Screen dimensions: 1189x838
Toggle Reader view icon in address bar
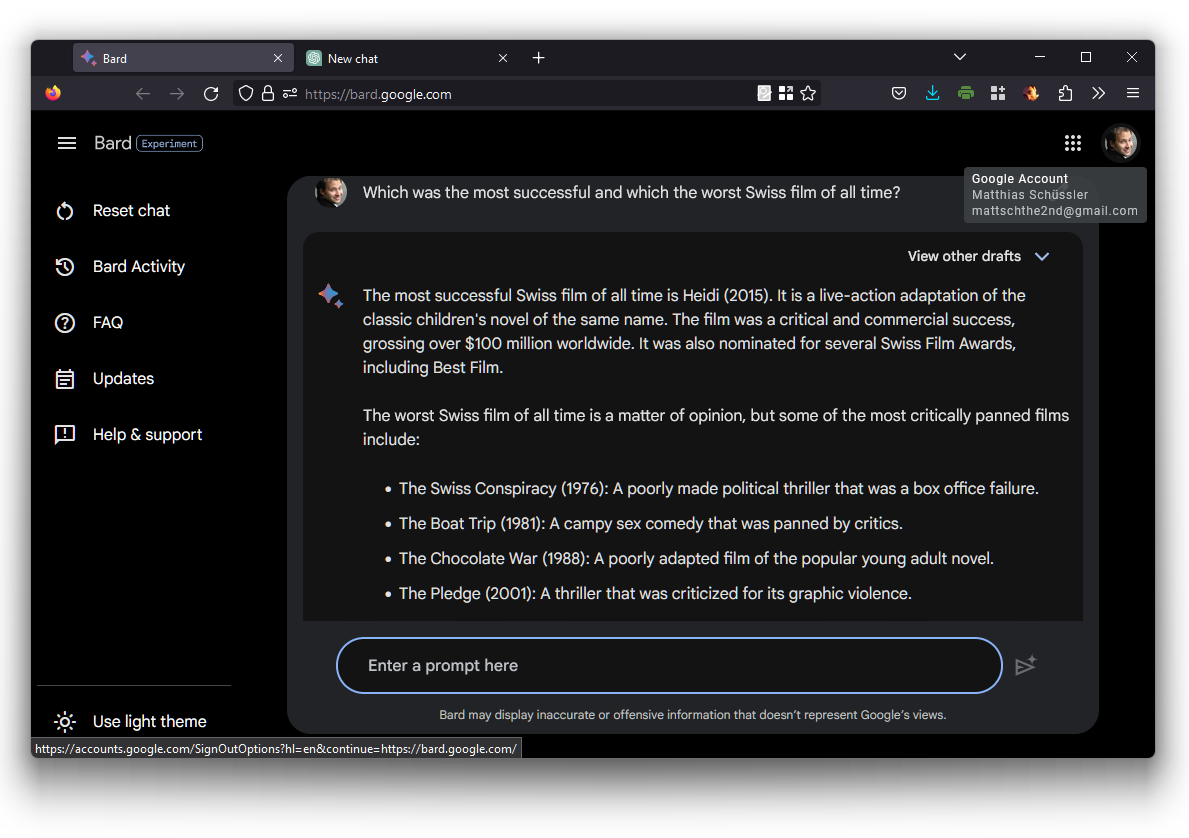764,93
